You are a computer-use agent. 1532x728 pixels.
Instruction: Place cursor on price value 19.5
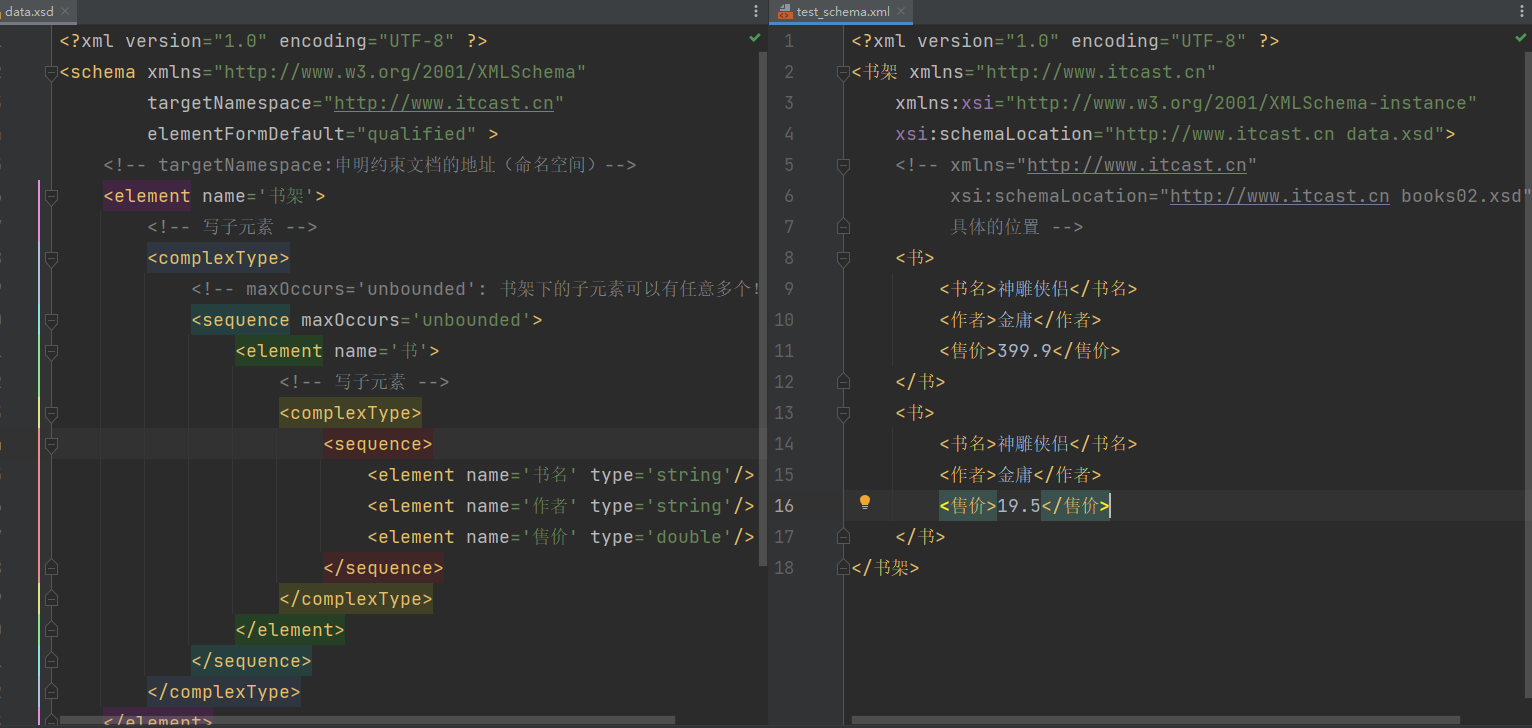coord(1019,506)
